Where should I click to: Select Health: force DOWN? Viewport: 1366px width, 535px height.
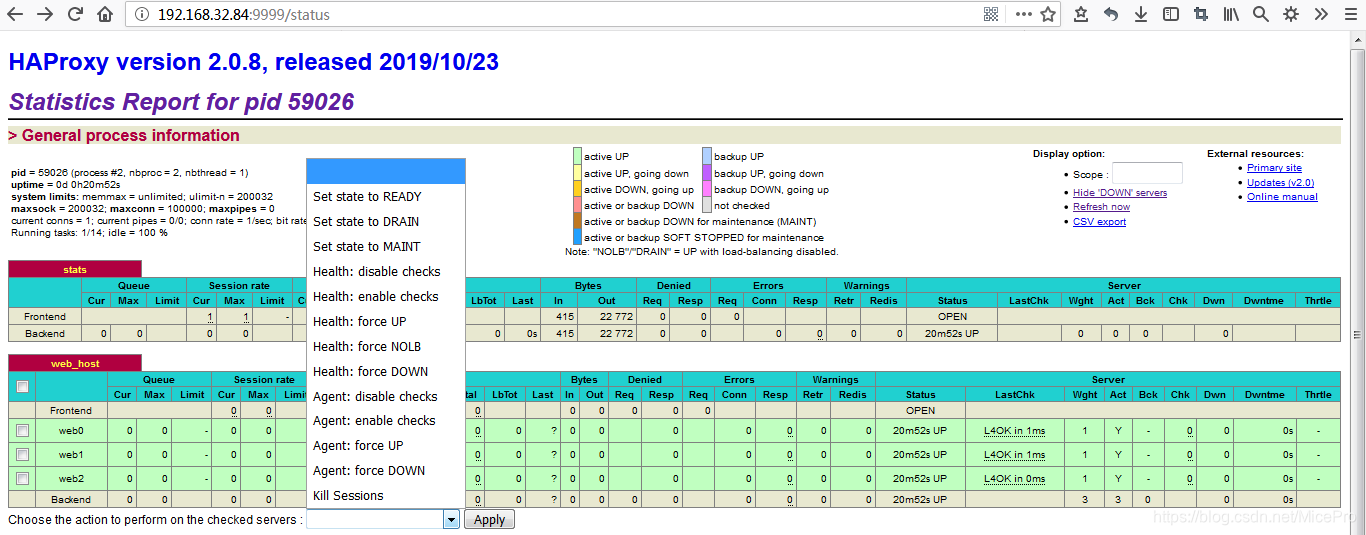coord(386,372)
